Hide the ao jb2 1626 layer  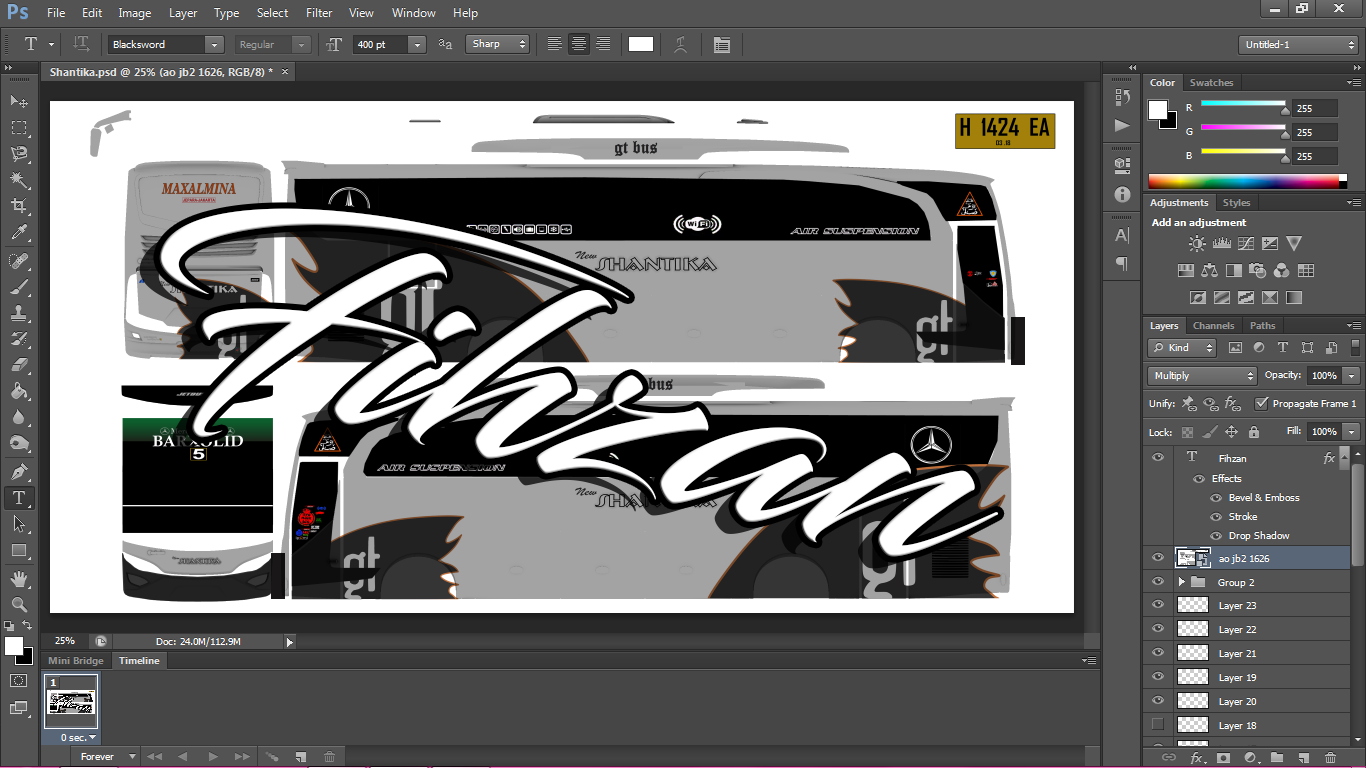tap(1158, 558)
